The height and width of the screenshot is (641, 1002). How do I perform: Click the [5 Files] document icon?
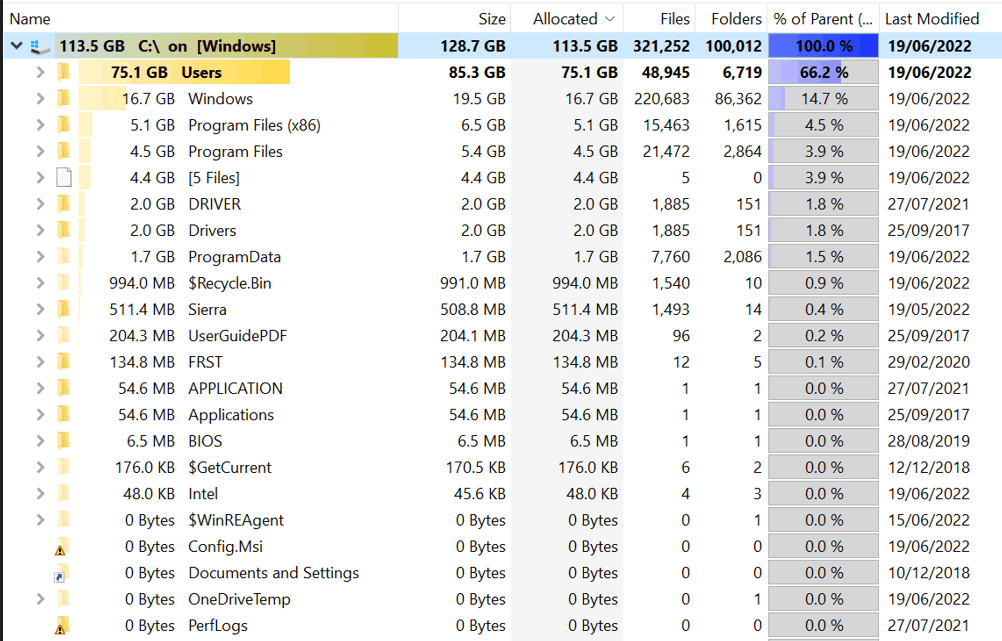pos(64,178)
